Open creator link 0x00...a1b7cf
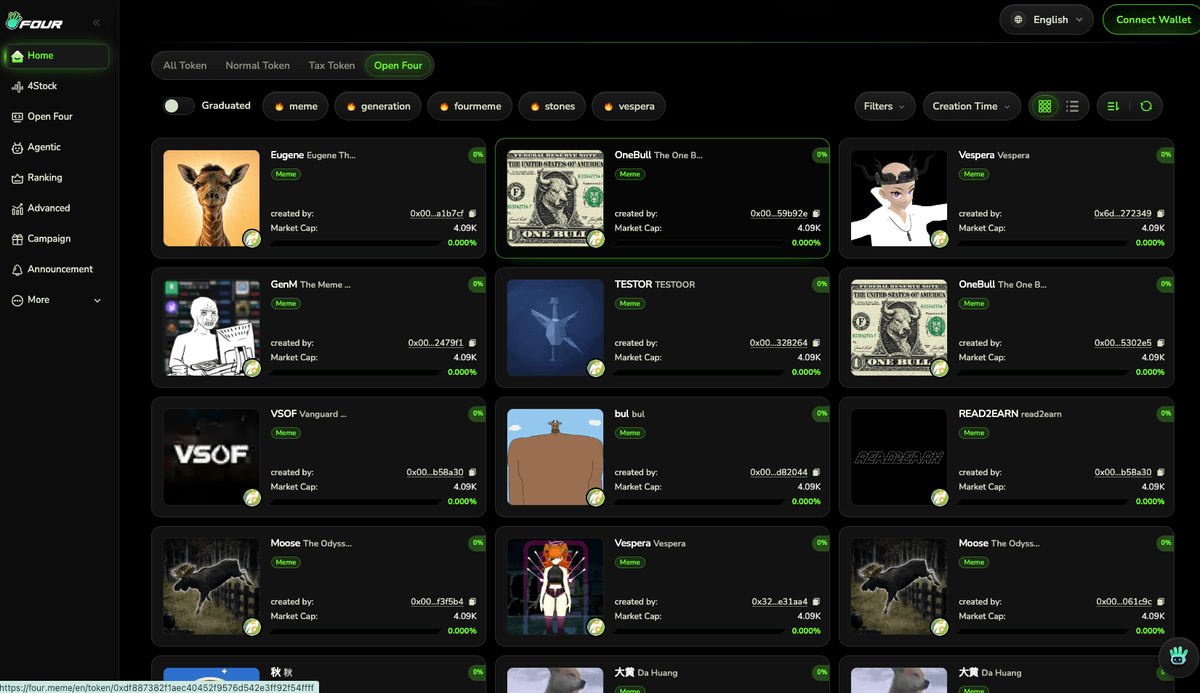Screen dimensions: 1200x693 click(437, 214)
